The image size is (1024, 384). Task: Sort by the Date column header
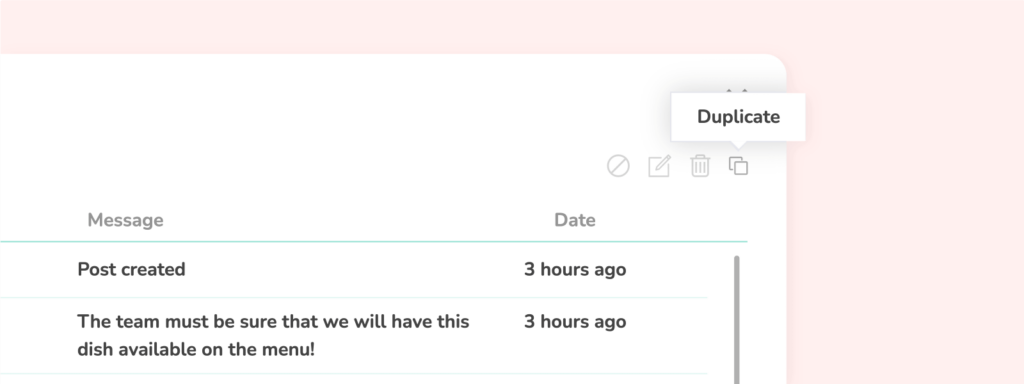(575, 220)
